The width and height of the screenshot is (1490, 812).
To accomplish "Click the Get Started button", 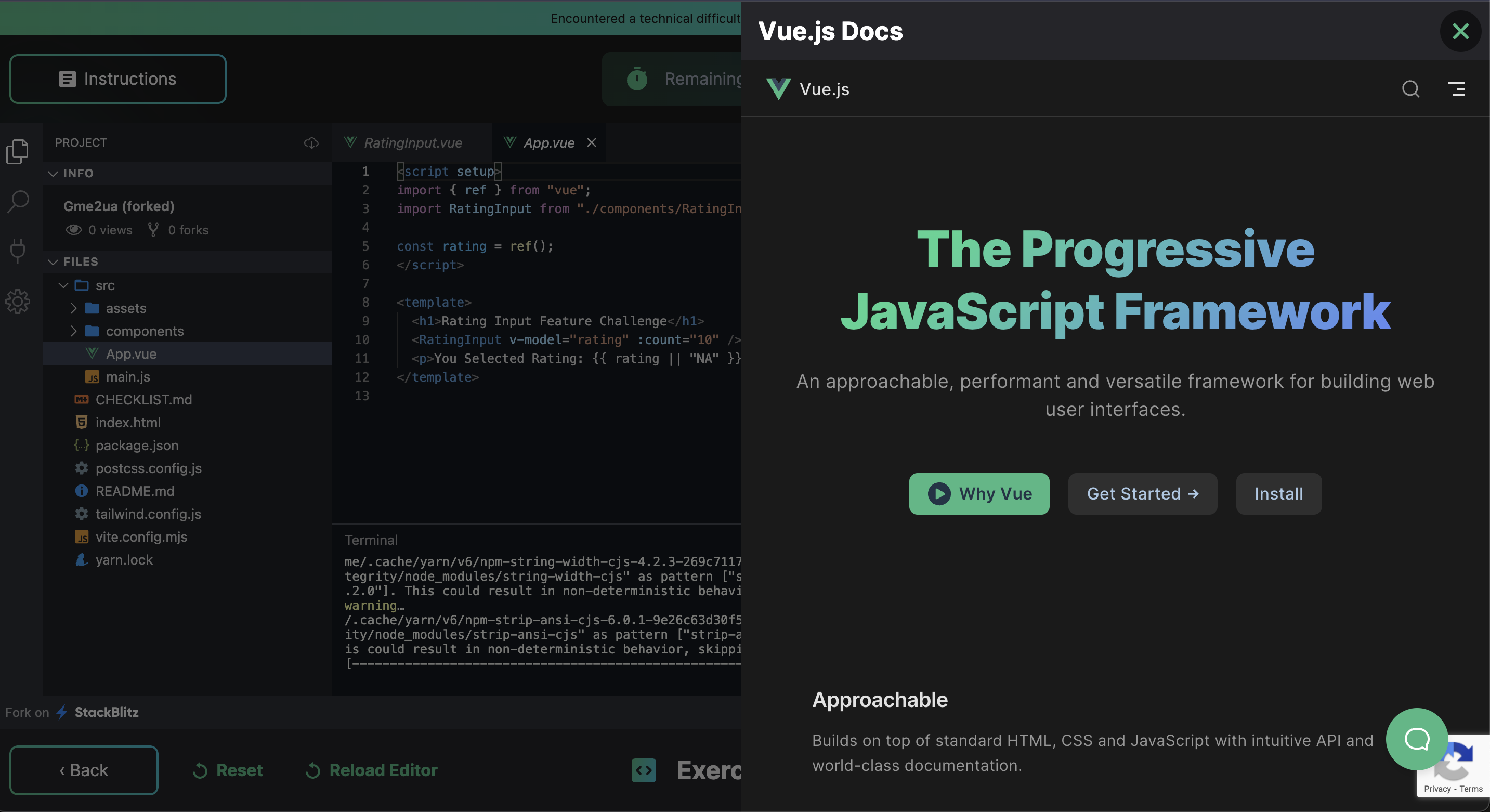I will tap(1142, 493).
